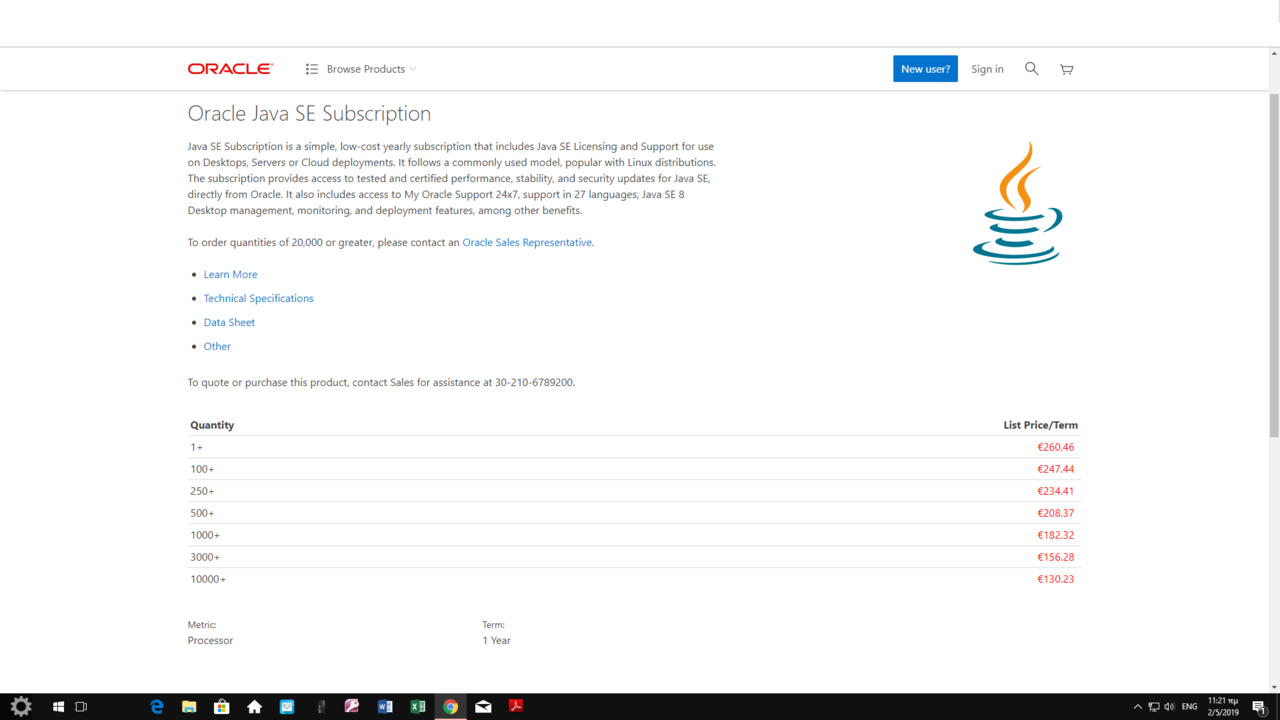1280x720 pixels.
Task: Open the Learn More link
Action: [x=230, y=274]
